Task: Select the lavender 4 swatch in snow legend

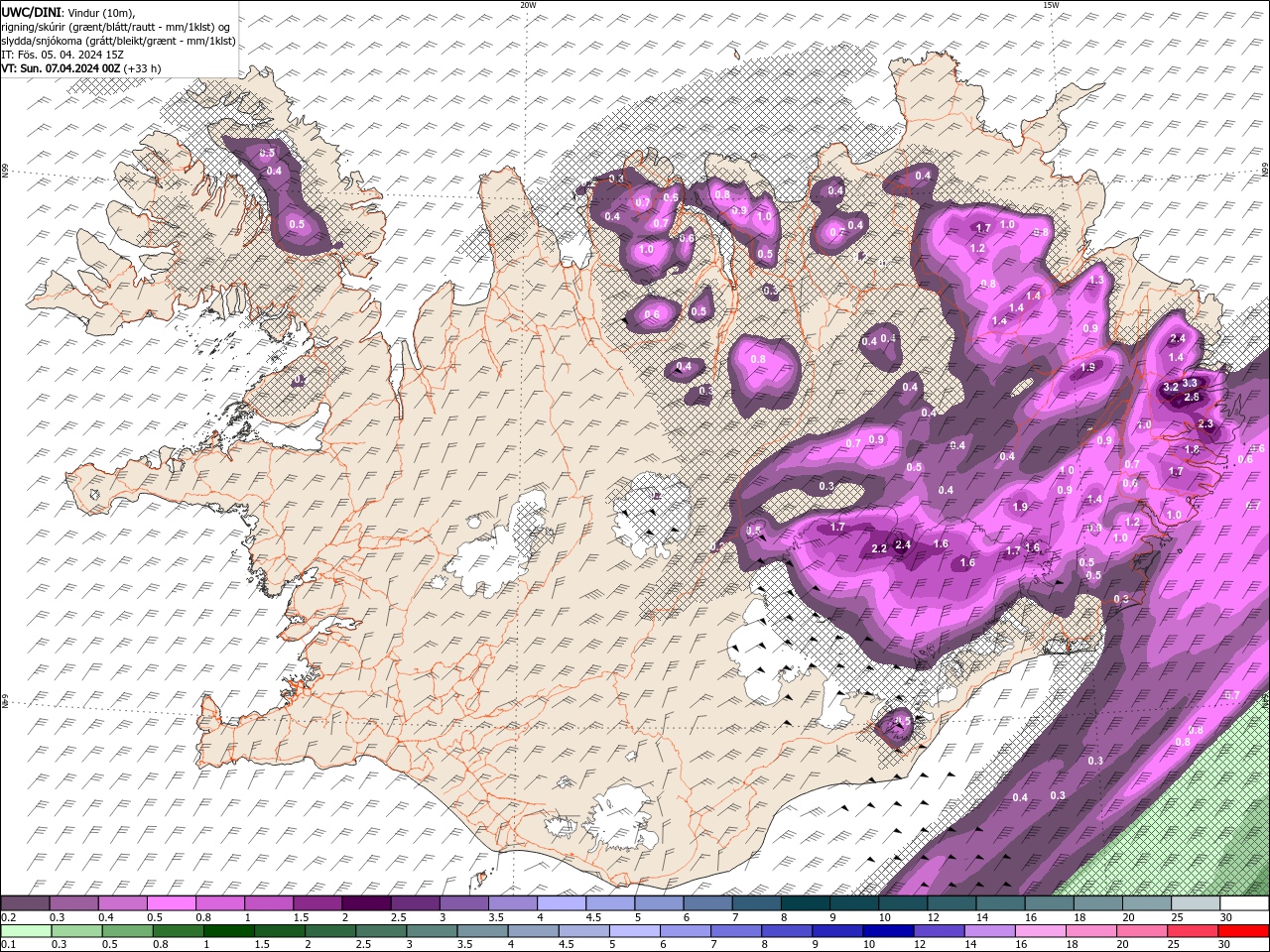Action: [x=561, y=903]
